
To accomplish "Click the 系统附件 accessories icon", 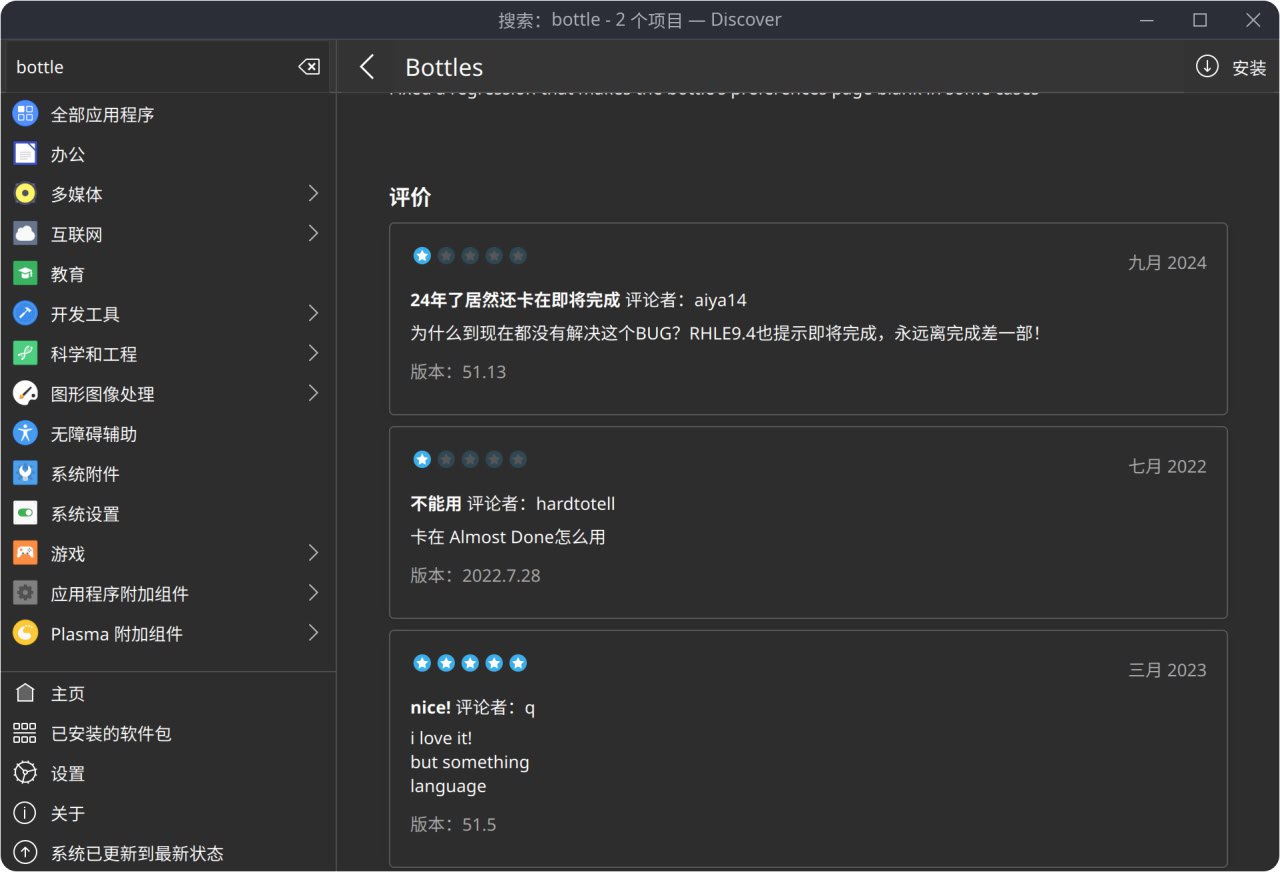I will (x=25, y=474).
